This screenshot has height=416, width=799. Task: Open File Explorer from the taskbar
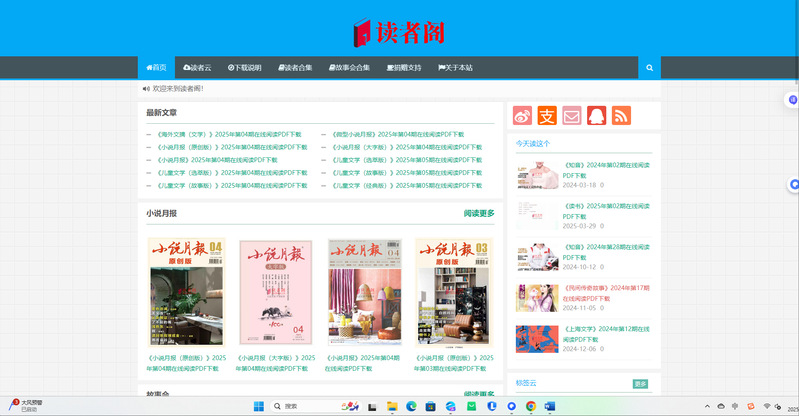click(x=392, y=406)
